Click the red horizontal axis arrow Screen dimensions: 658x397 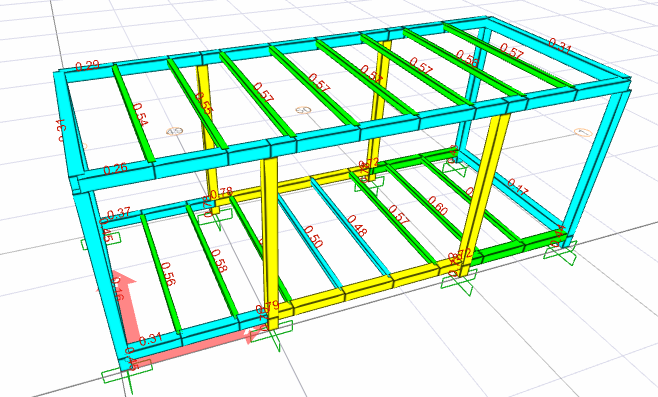point(197,345)
